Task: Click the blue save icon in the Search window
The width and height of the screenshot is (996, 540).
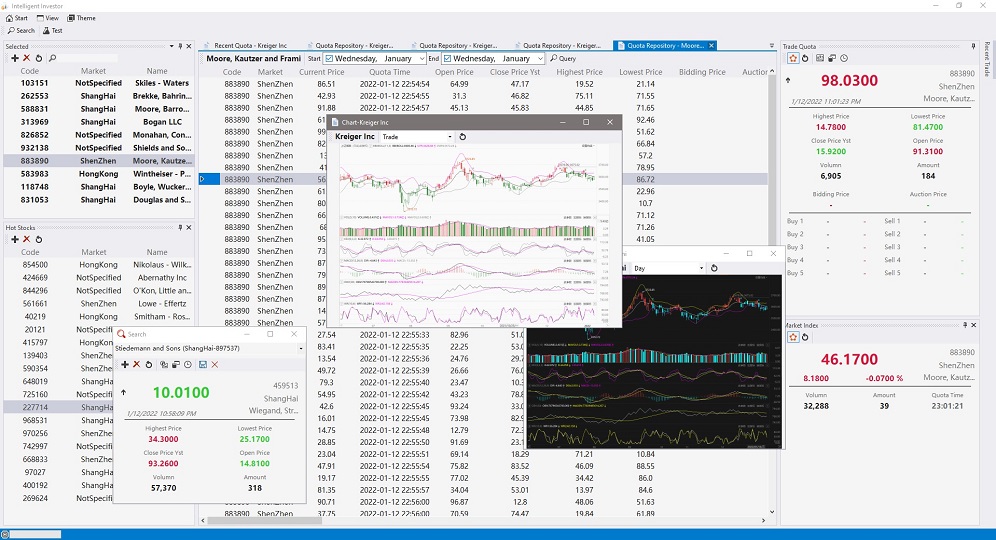Action: pyautogui.click(x=203, y=365)
